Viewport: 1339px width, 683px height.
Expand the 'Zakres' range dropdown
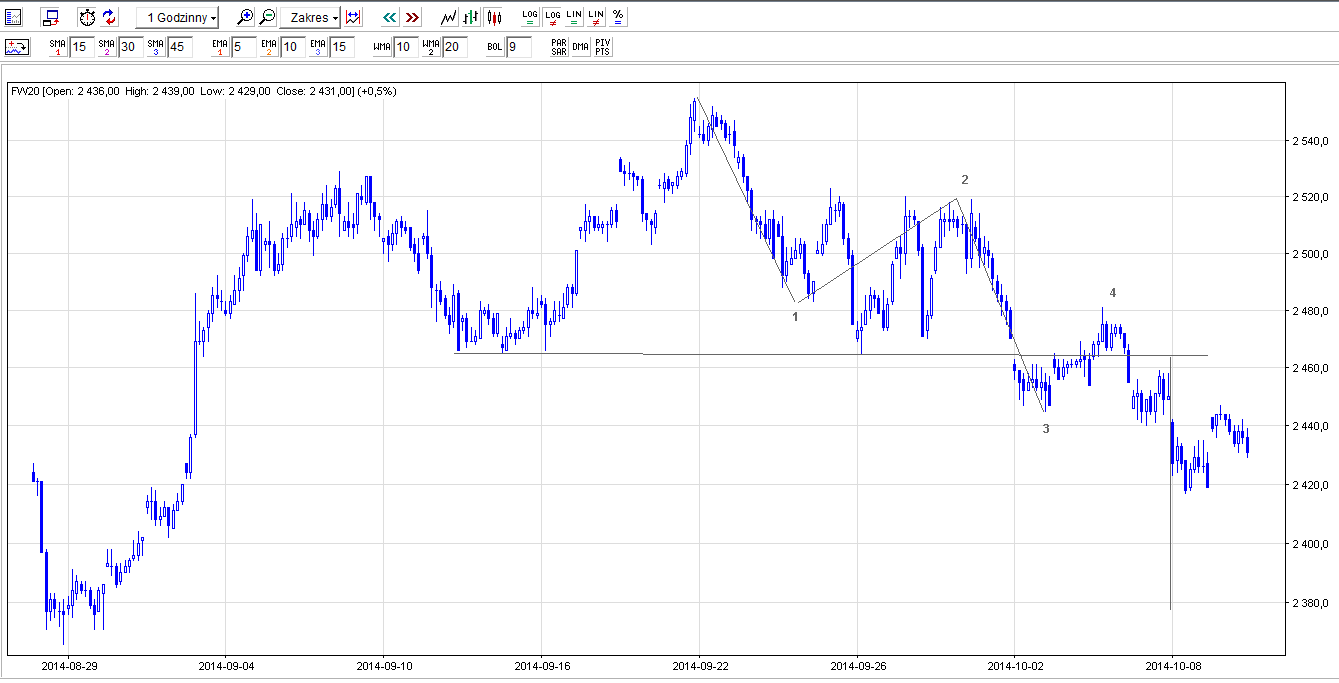point(309,17)
